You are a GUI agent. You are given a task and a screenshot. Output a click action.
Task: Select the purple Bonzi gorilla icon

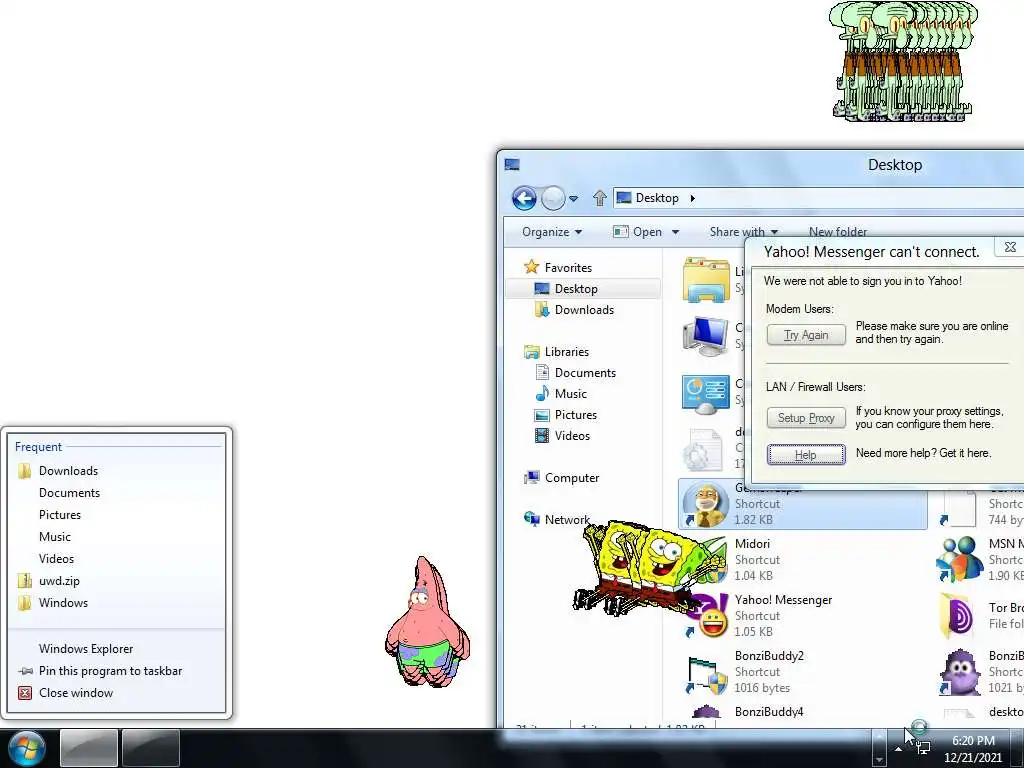[x=960, y=672]
